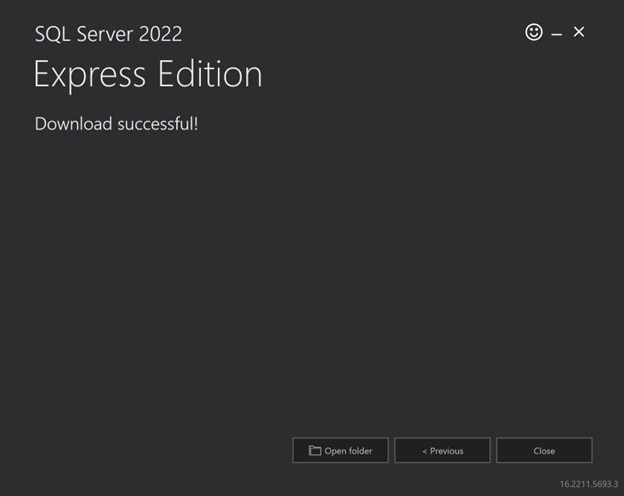Select the version number 16.2211.5693.3

(589, 484)
